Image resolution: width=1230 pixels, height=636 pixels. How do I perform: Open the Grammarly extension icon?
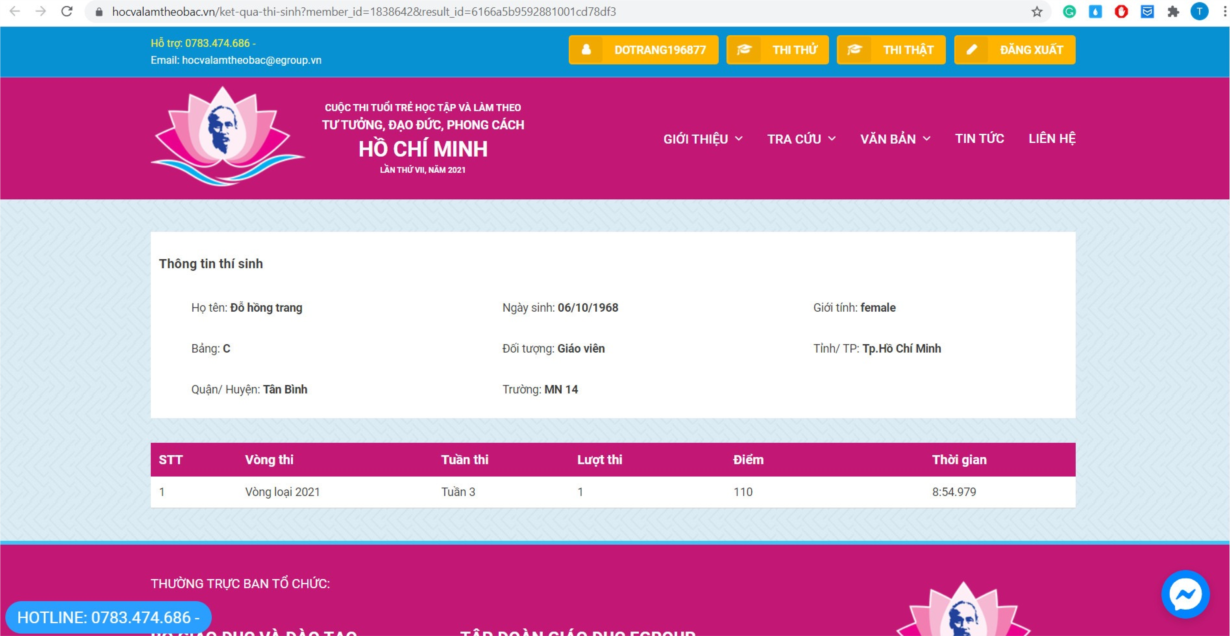(x=1070, y=12)
